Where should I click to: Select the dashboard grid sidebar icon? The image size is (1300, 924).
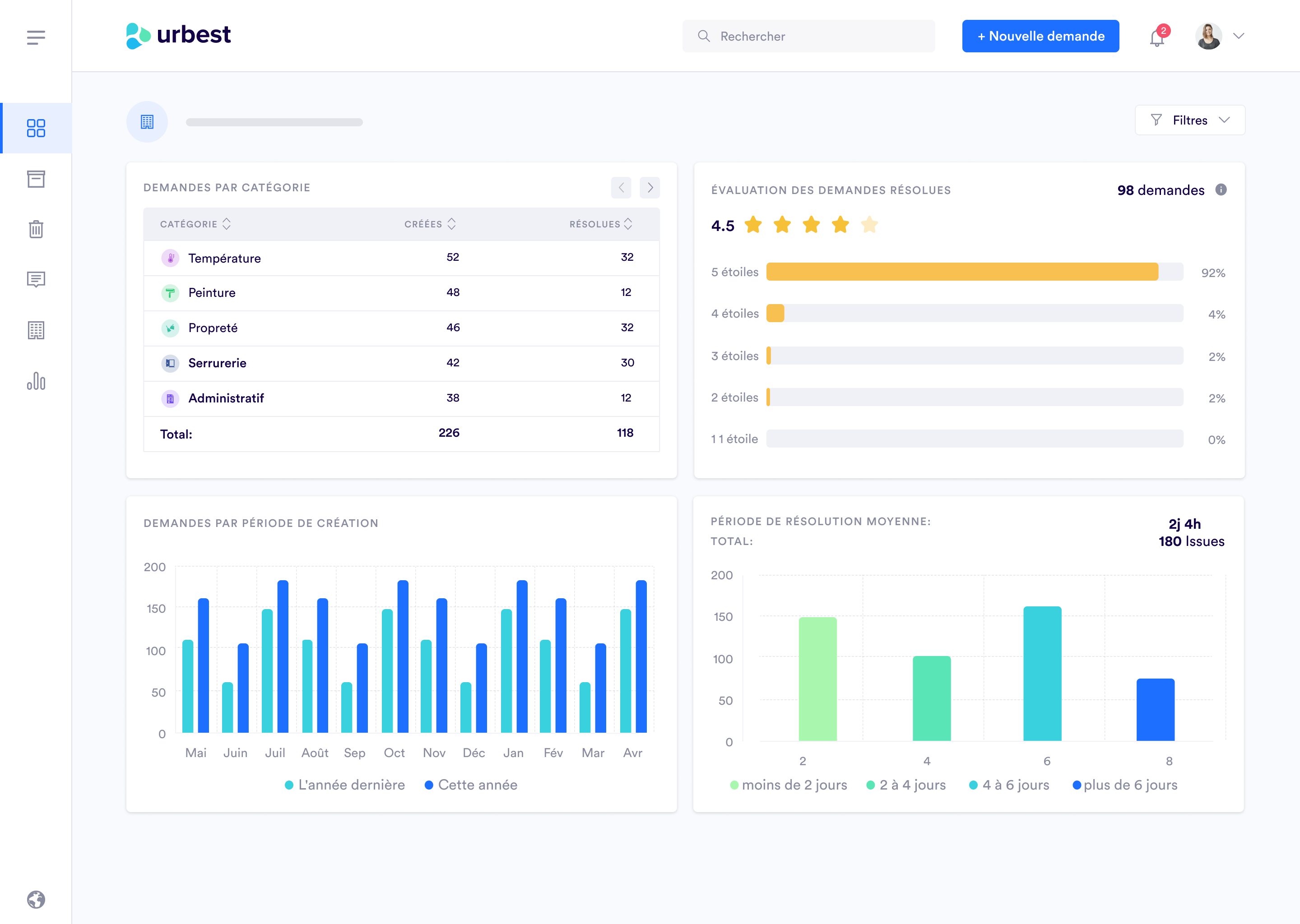(x=36, y=128)
